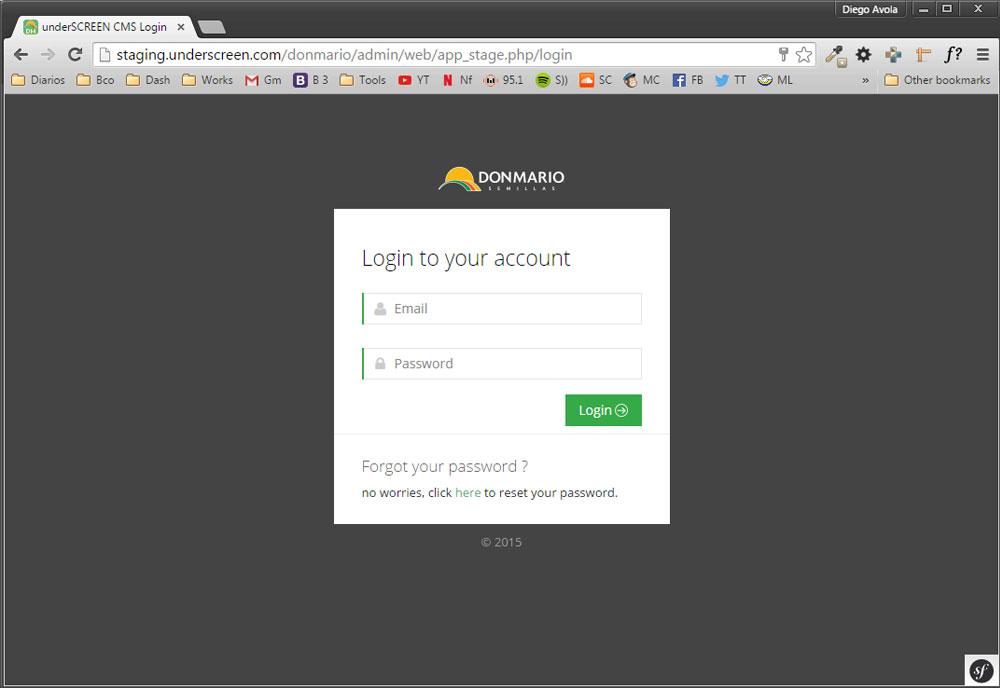Click the '© 2015' footer text
The image size is (1000, 688).
point(501,543)
